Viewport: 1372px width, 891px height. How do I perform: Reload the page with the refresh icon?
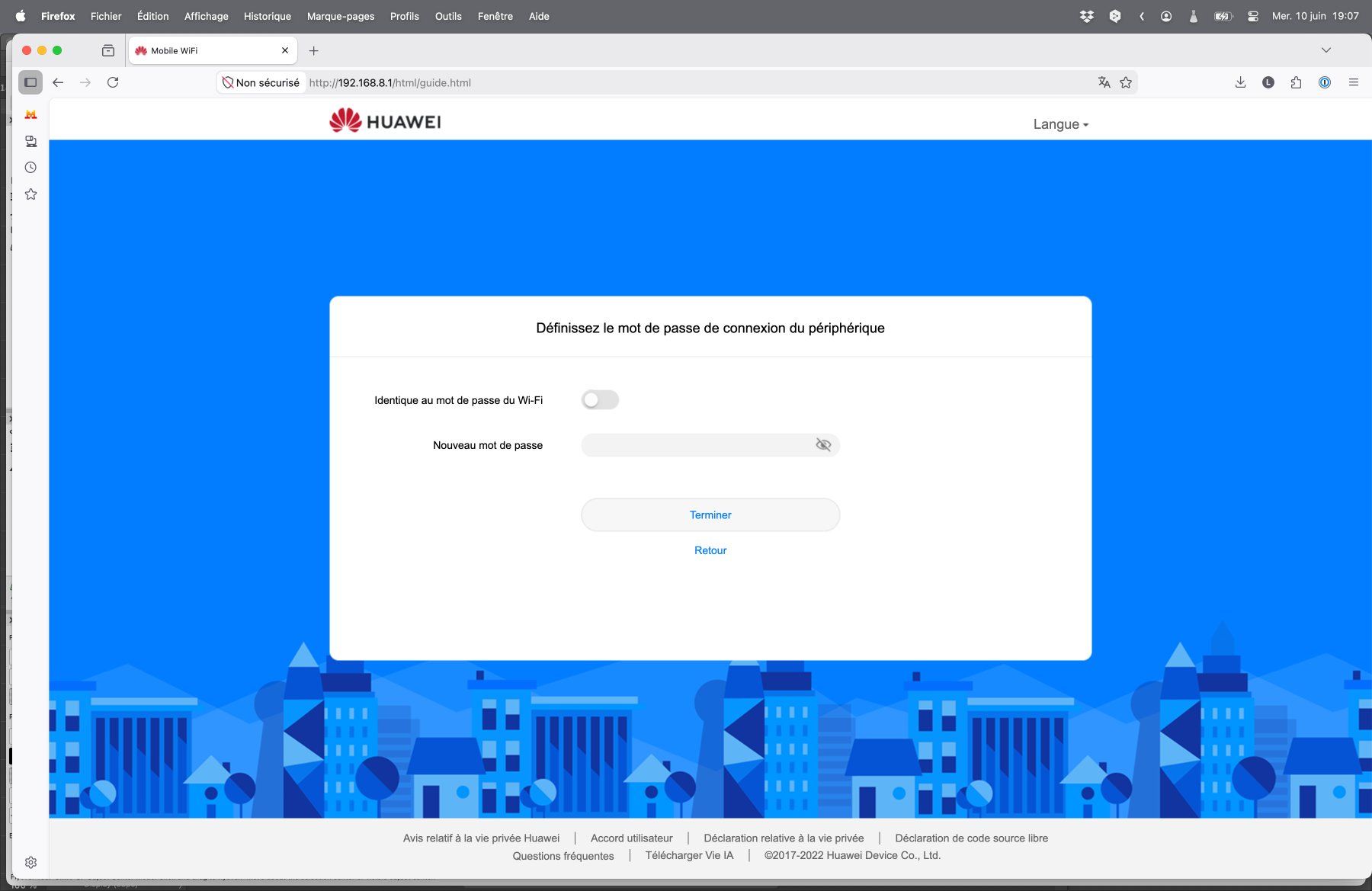[113, 82]
